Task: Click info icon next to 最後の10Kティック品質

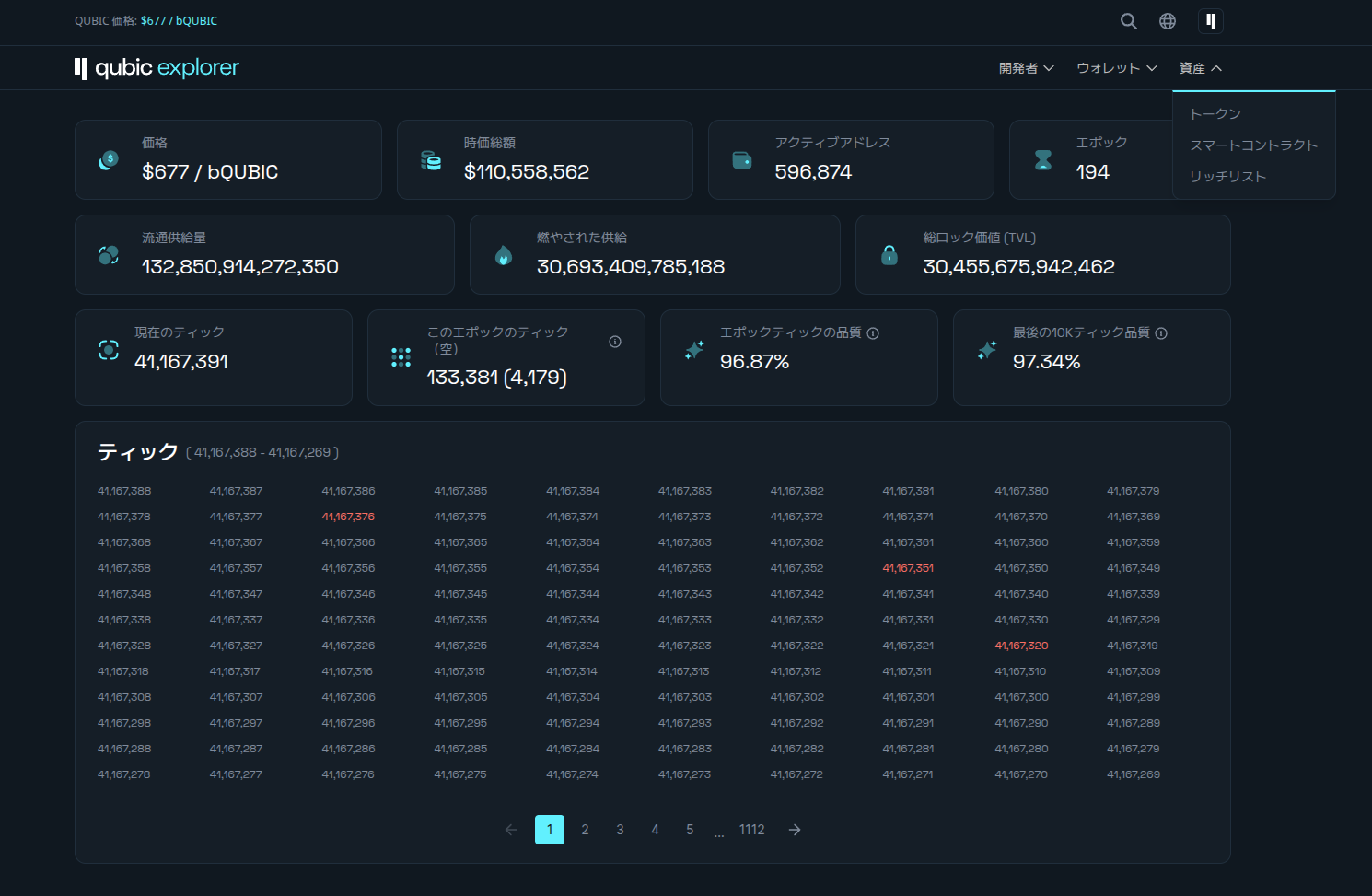Action: [x=1161, y=333]
